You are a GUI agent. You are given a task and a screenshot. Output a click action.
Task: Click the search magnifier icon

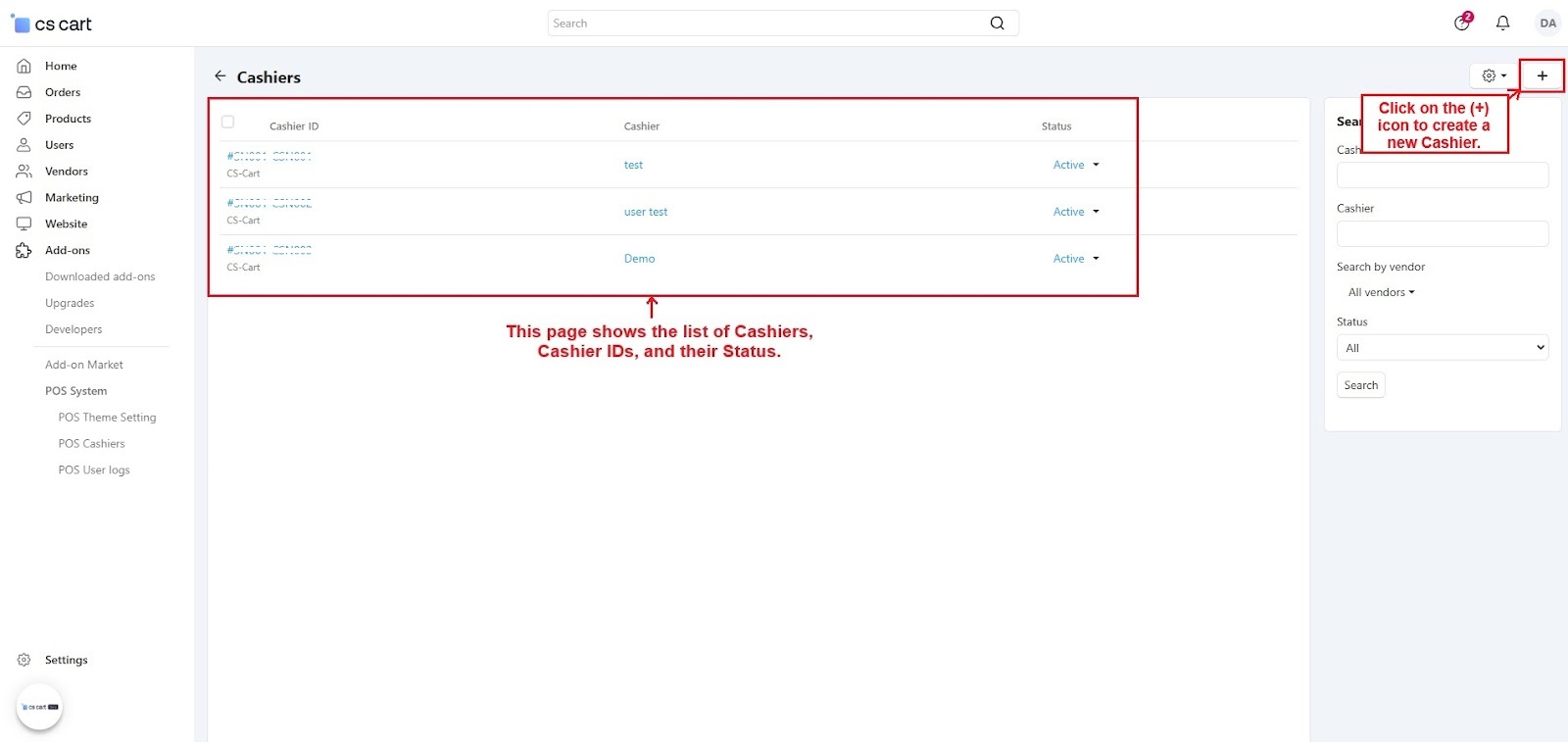point(997,24)
